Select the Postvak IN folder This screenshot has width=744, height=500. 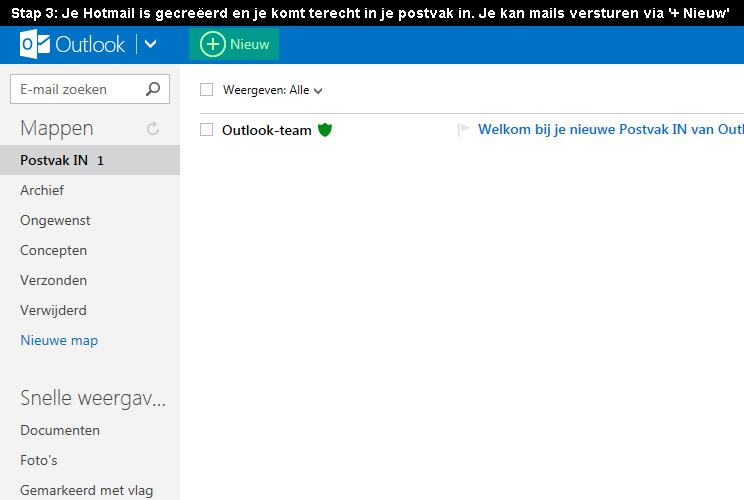(x=90, y=160)
